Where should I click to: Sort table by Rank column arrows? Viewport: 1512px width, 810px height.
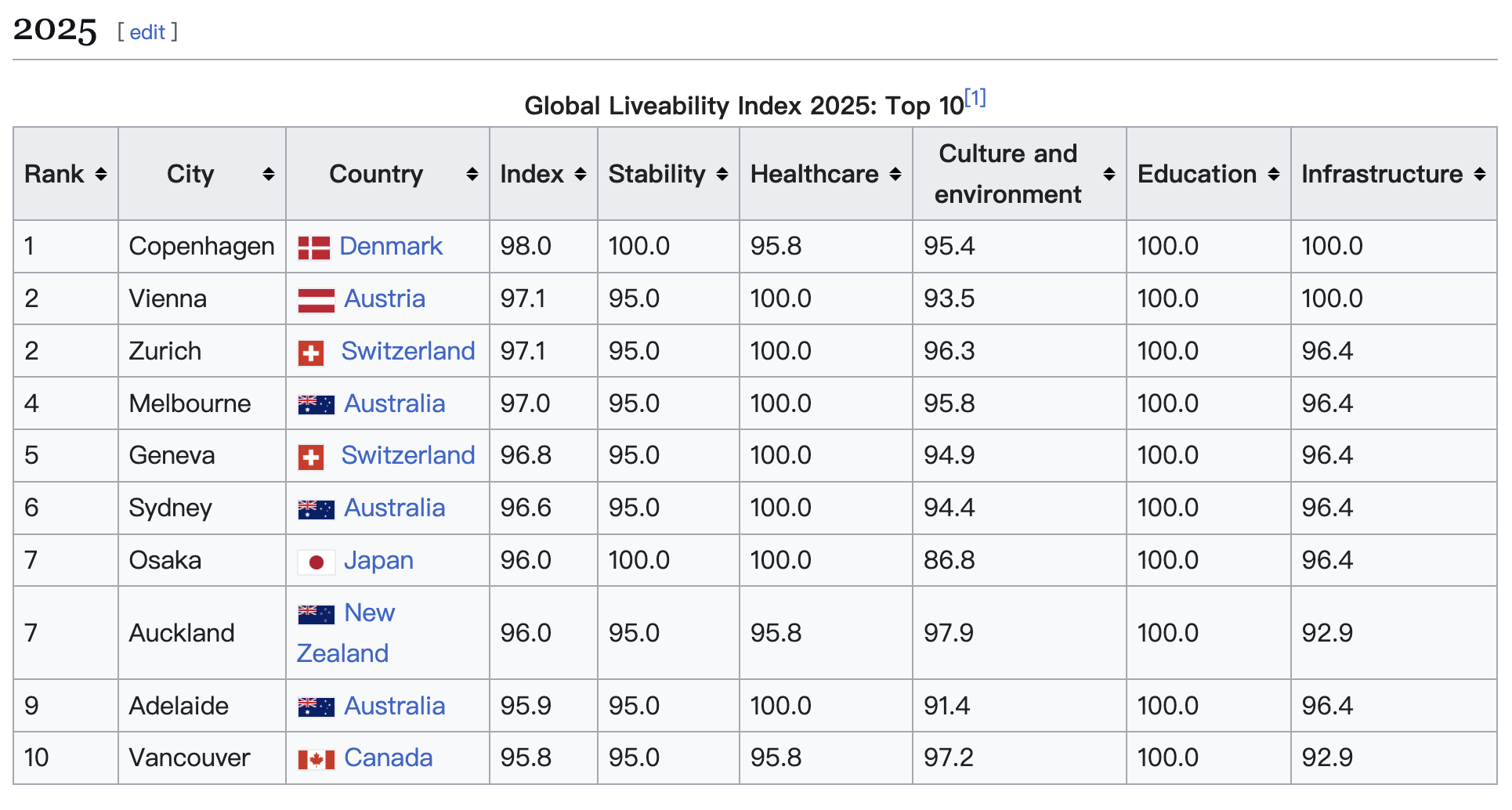pyautogui.click(x=101, y=174)
